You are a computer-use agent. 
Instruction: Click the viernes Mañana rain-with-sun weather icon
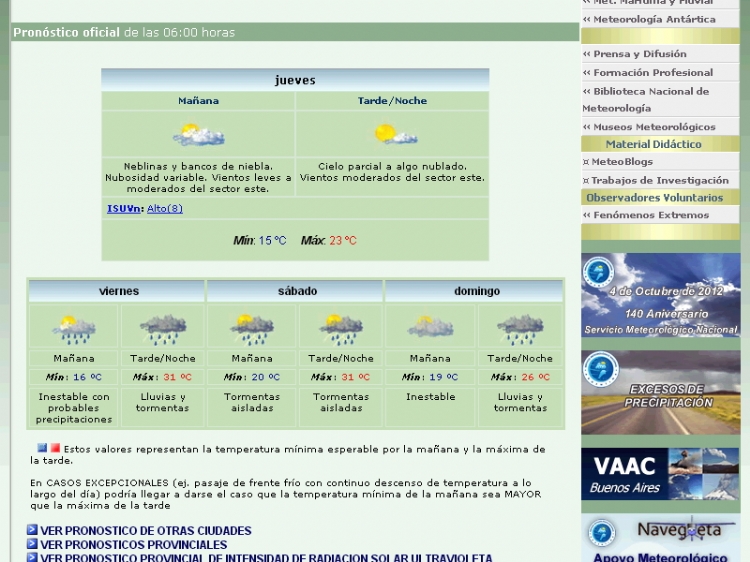point(74,330)
